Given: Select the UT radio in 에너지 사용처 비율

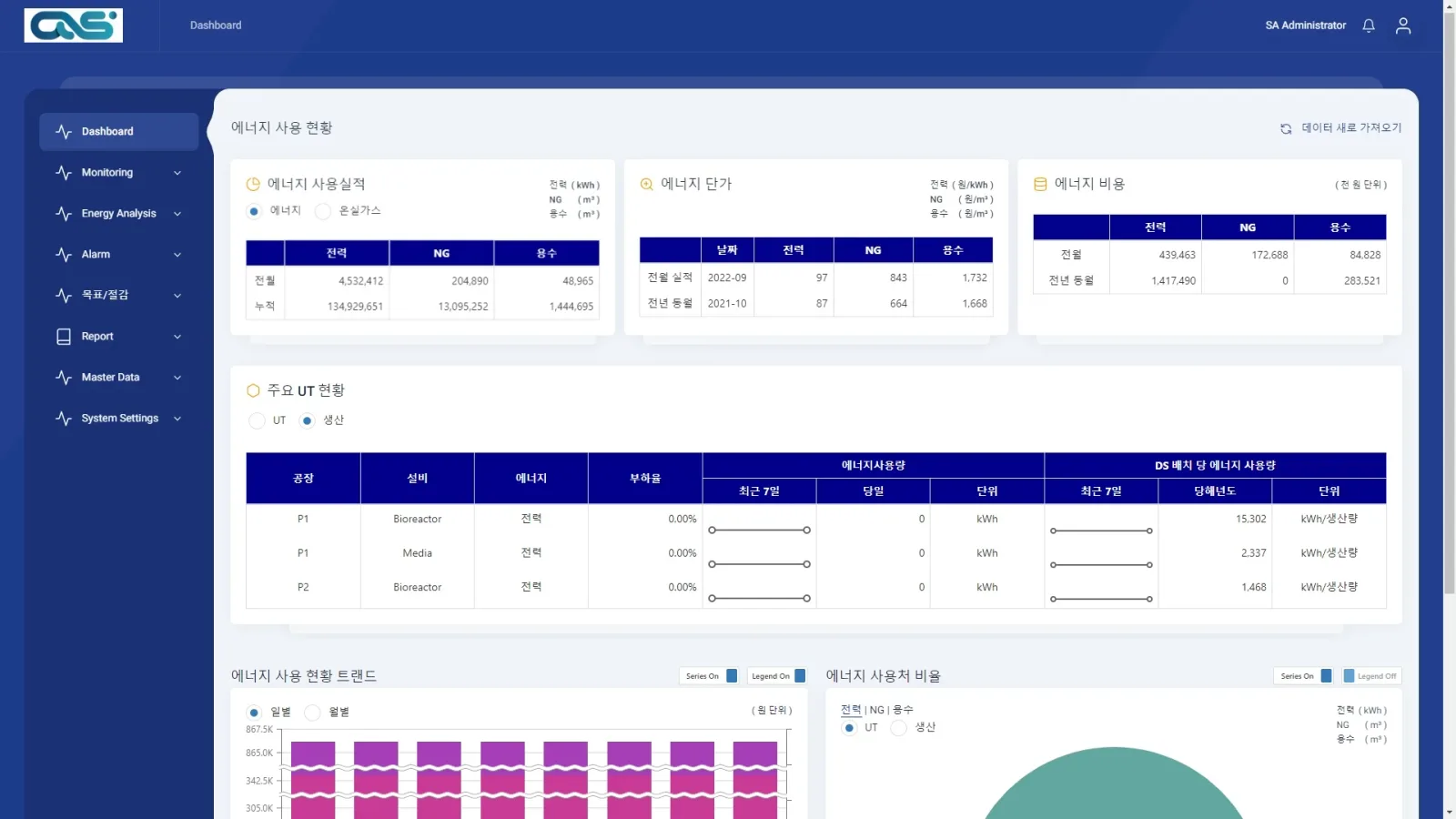Looking at the screenshot, I should [849, 728].
